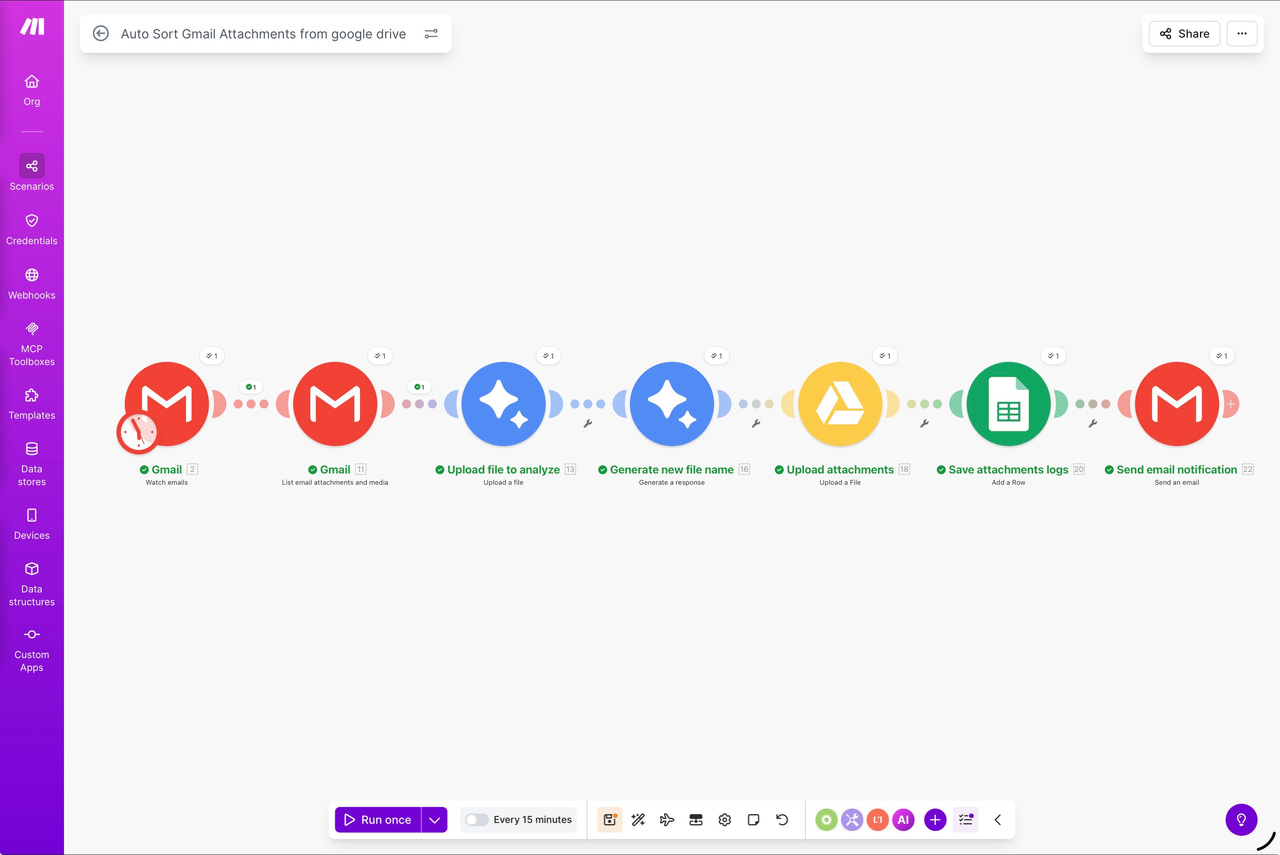Open scenario inputs icon

point(696,820)
